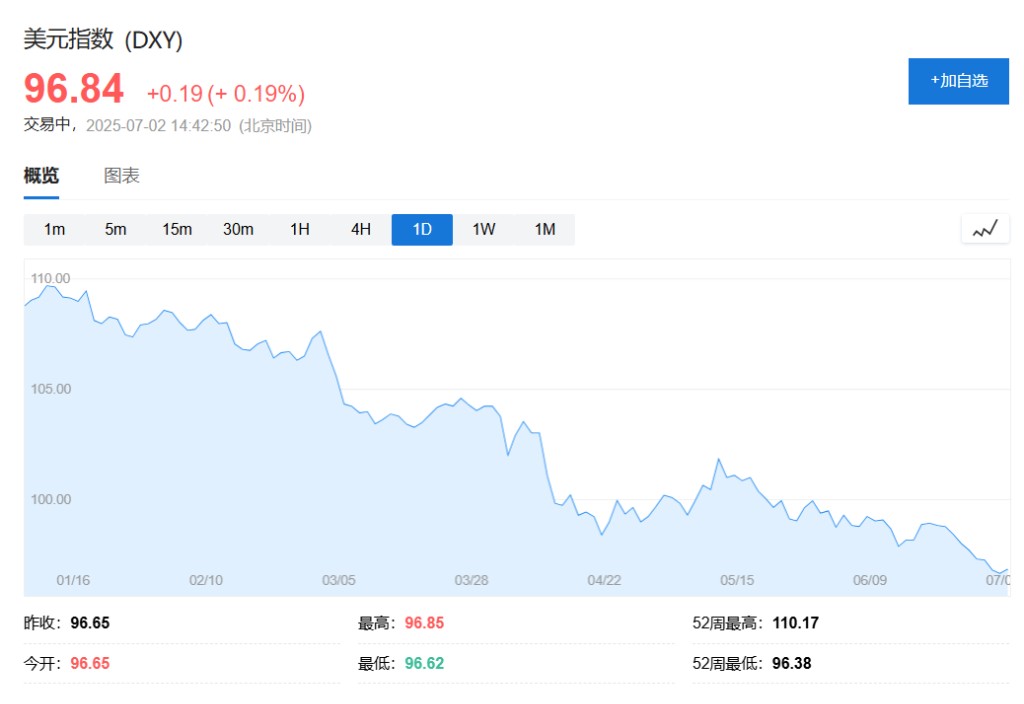Viewport: 1024px width, 704px height.
Task: Choose the 1W time interval
Action: point(484,229)
